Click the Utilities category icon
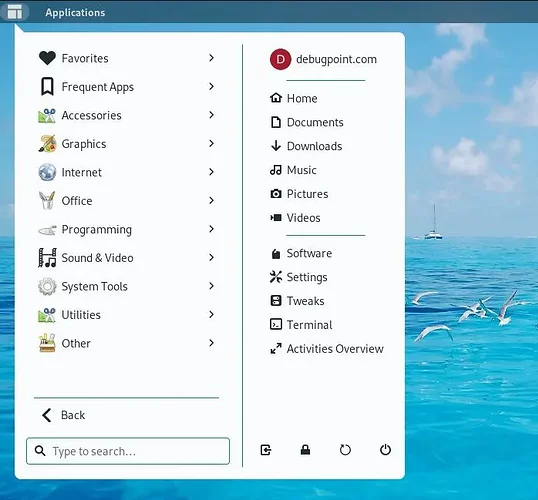 [47, 315]
